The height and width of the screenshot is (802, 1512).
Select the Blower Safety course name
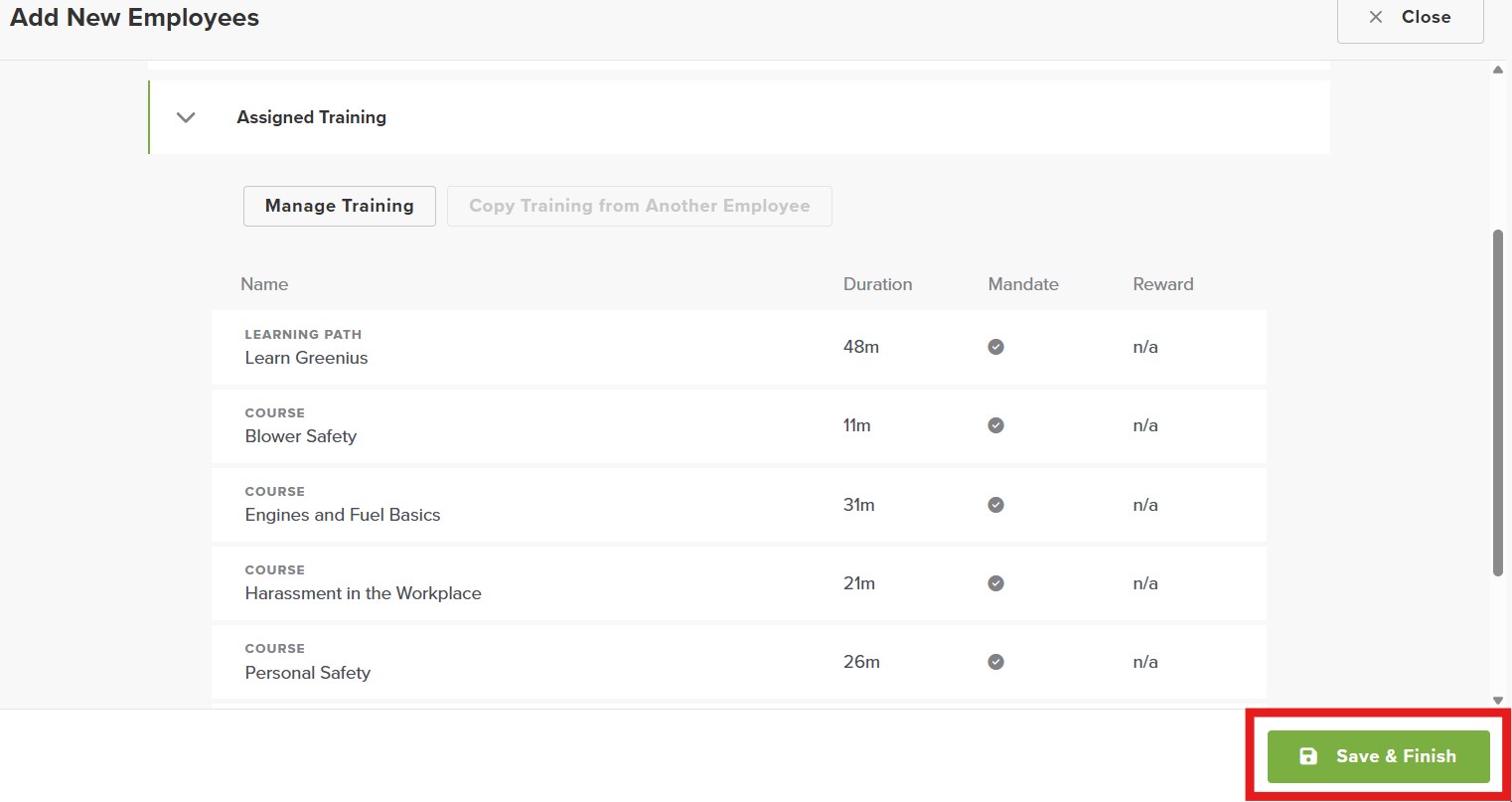tap(301, 436)
